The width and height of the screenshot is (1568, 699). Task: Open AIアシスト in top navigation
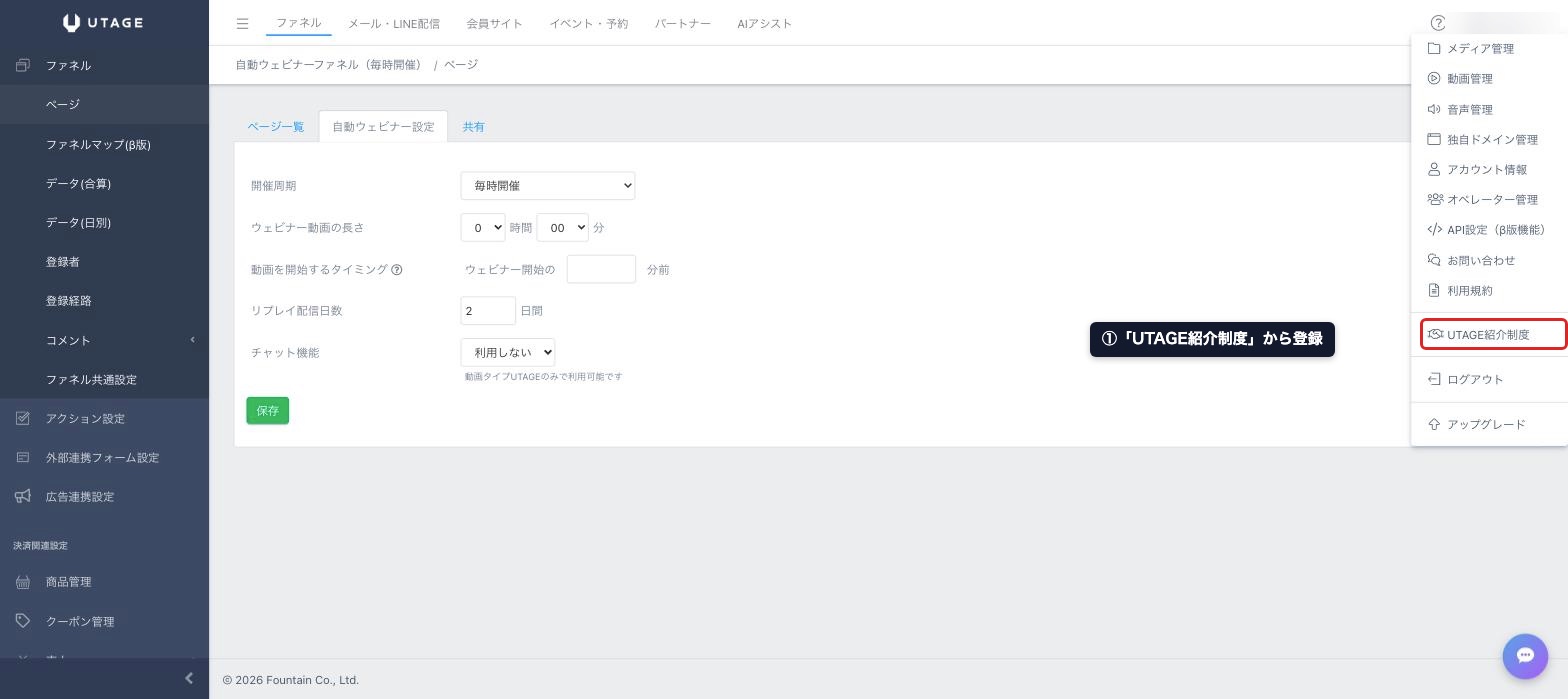[764, 23]
